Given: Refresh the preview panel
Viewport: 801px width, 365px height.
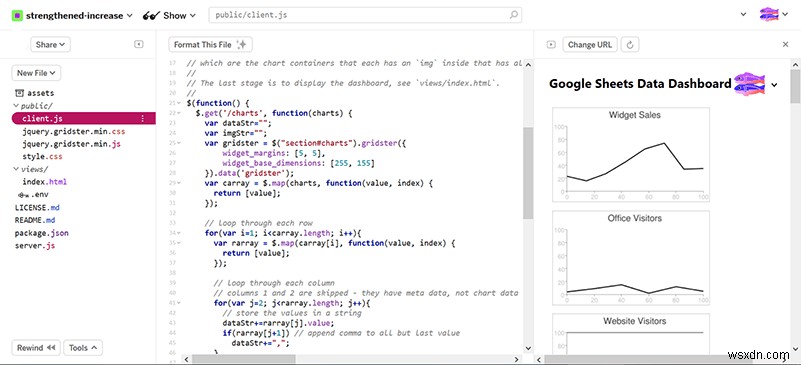Looking at the screenshot, I should coord(630,44).
